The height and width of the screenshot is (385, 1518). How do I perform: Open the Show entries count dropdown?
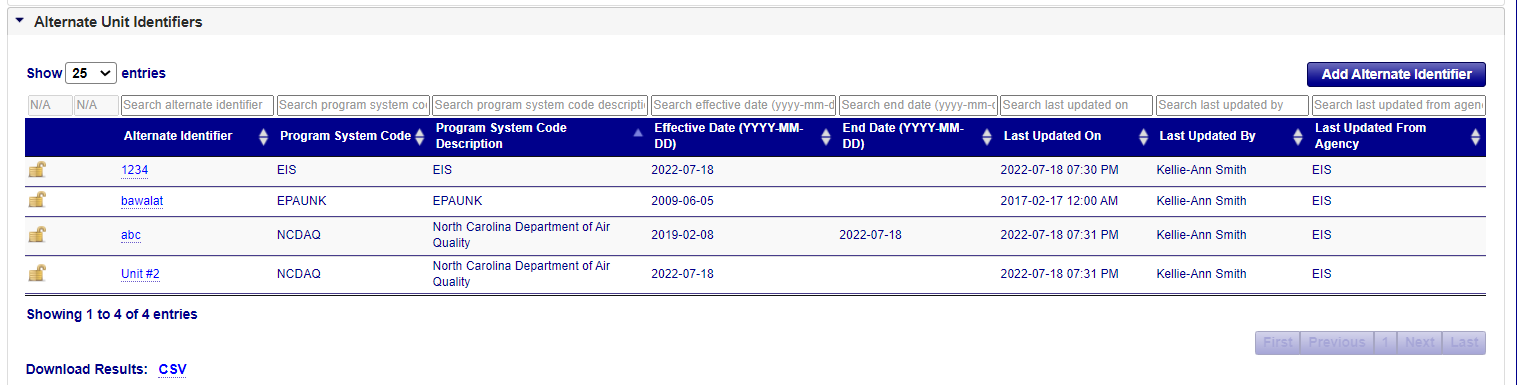(91, 73)
